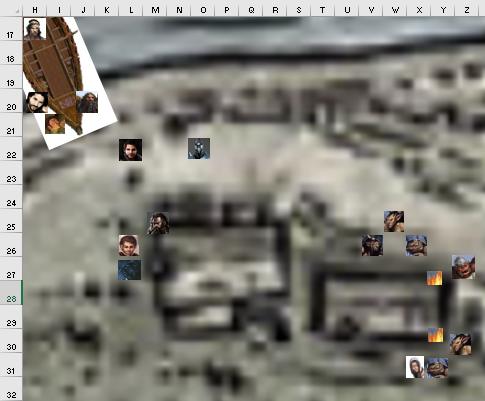This screenshot has height=401, width=485.
Task: Select the blue-hooded goblin token in row 31
Action: click(437, 368)
